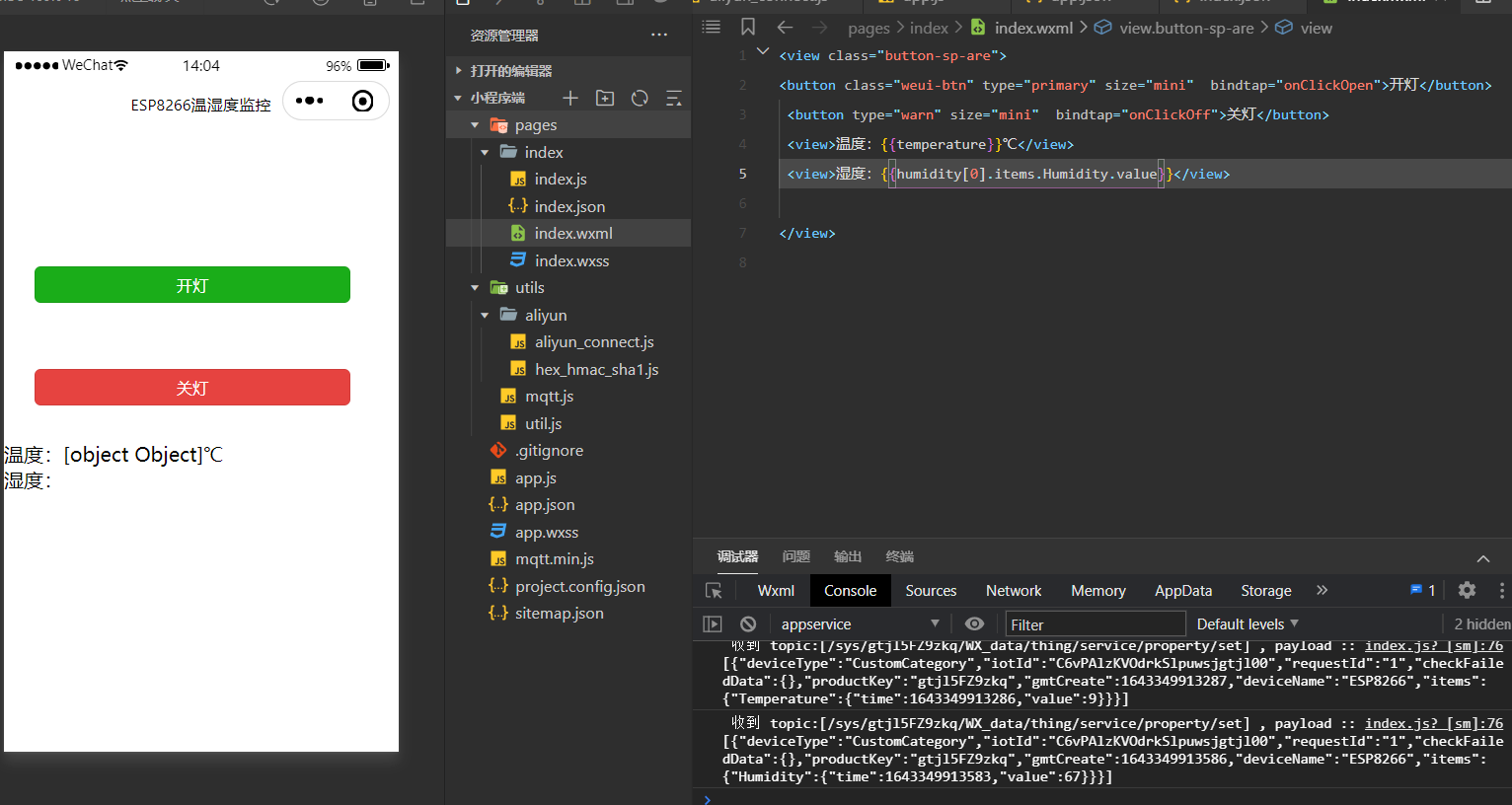1512x805 pixels.
Task: Toggle the console sidebar panel
Action: point(713,623)
